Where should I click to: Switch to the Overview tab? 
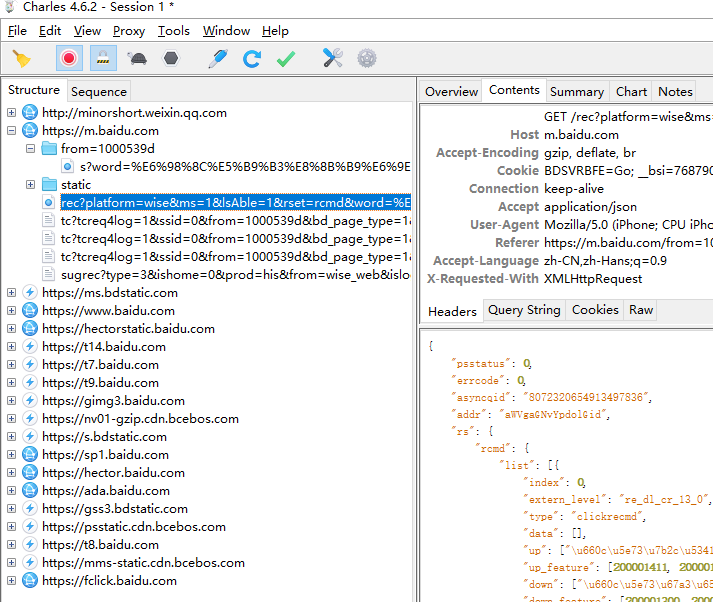point(452,91)
